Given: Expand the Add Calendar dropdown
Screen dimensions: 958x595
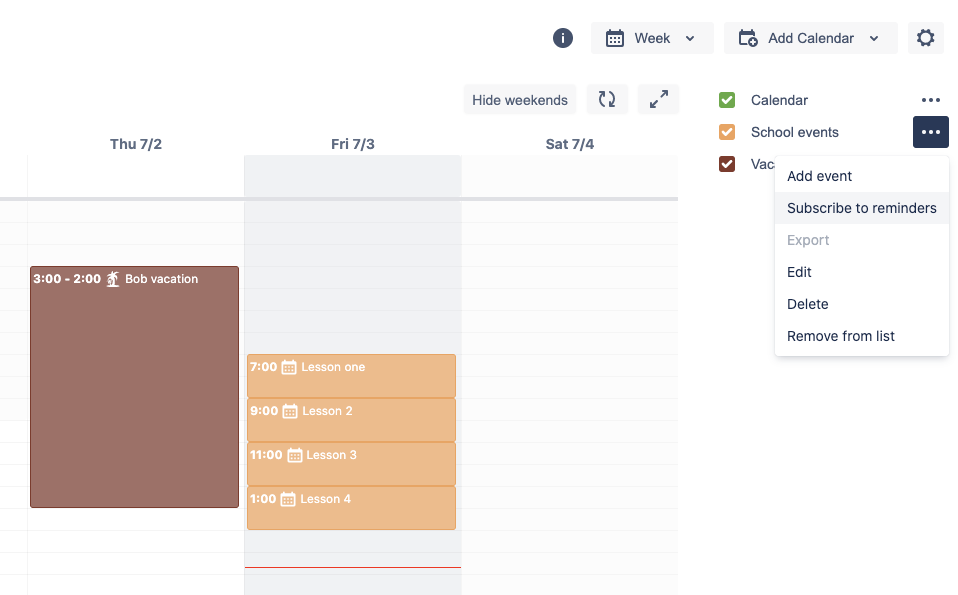Looking at the screenshot, I should click(810, 38).
